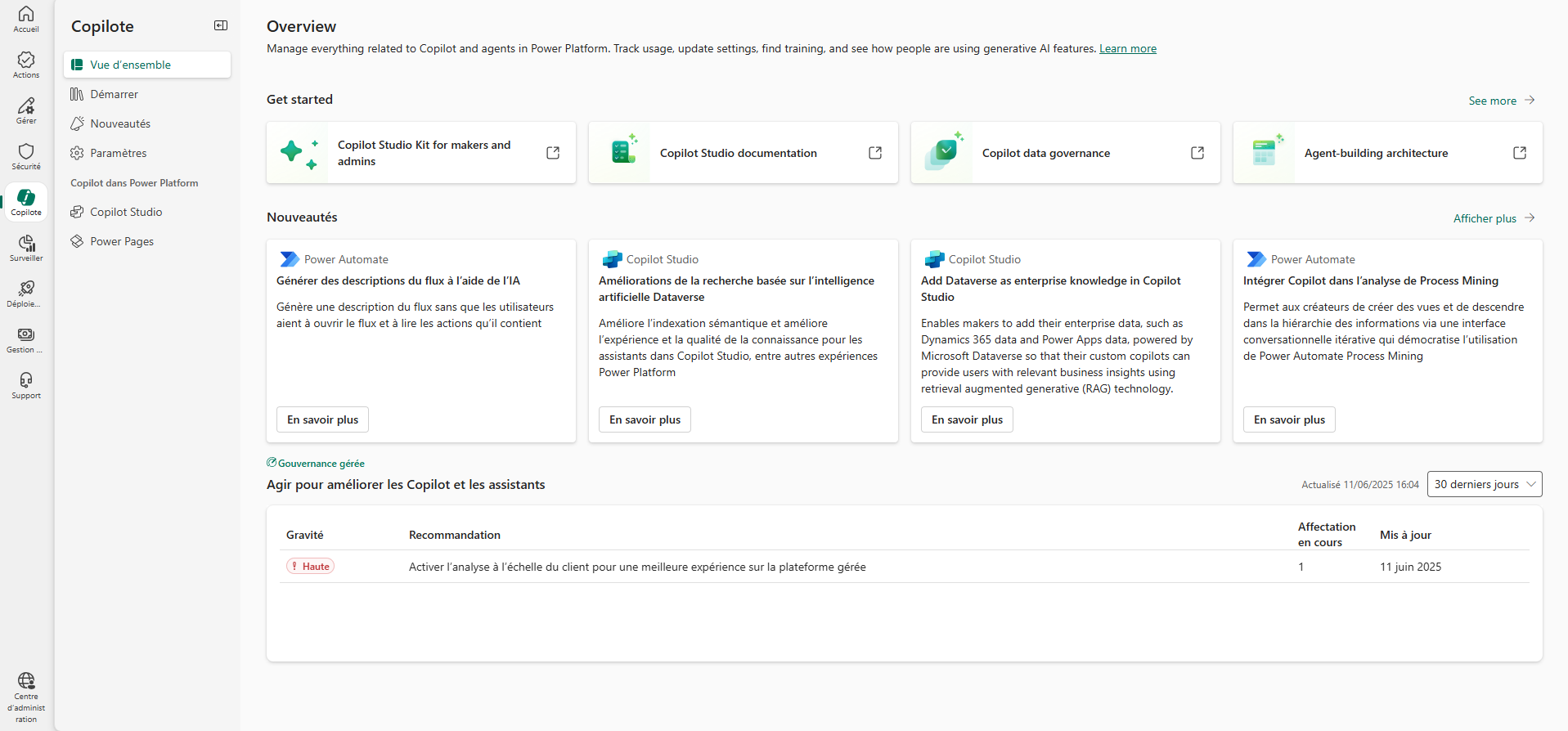This screenshot has width=1568, height=731.
Task: Open the Activer l'analyse recommendation row
Action: tap(905, 567)
